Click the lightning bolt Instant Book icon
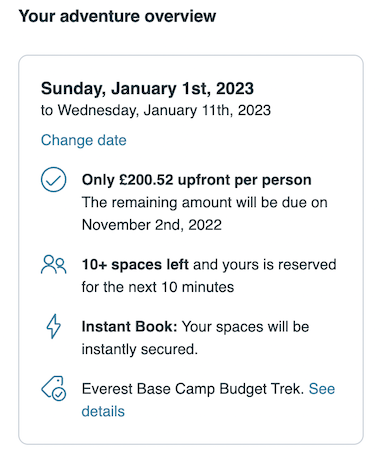 tap(53, 326)
